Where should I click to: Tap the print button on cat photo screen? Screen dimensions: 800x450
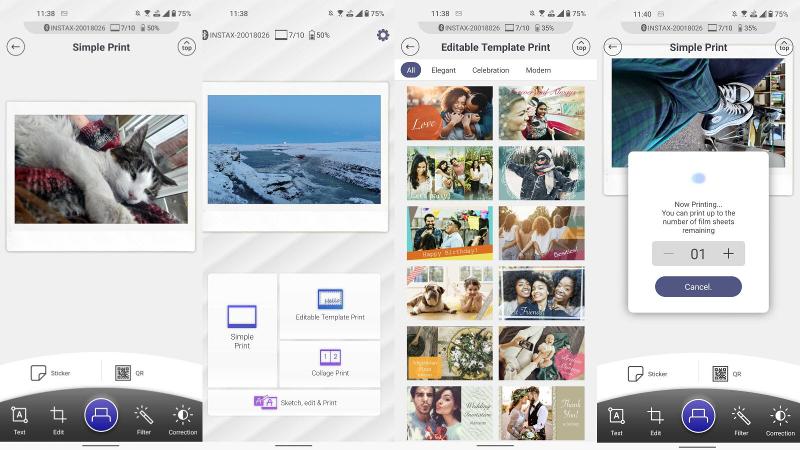(x=101, y=415)
